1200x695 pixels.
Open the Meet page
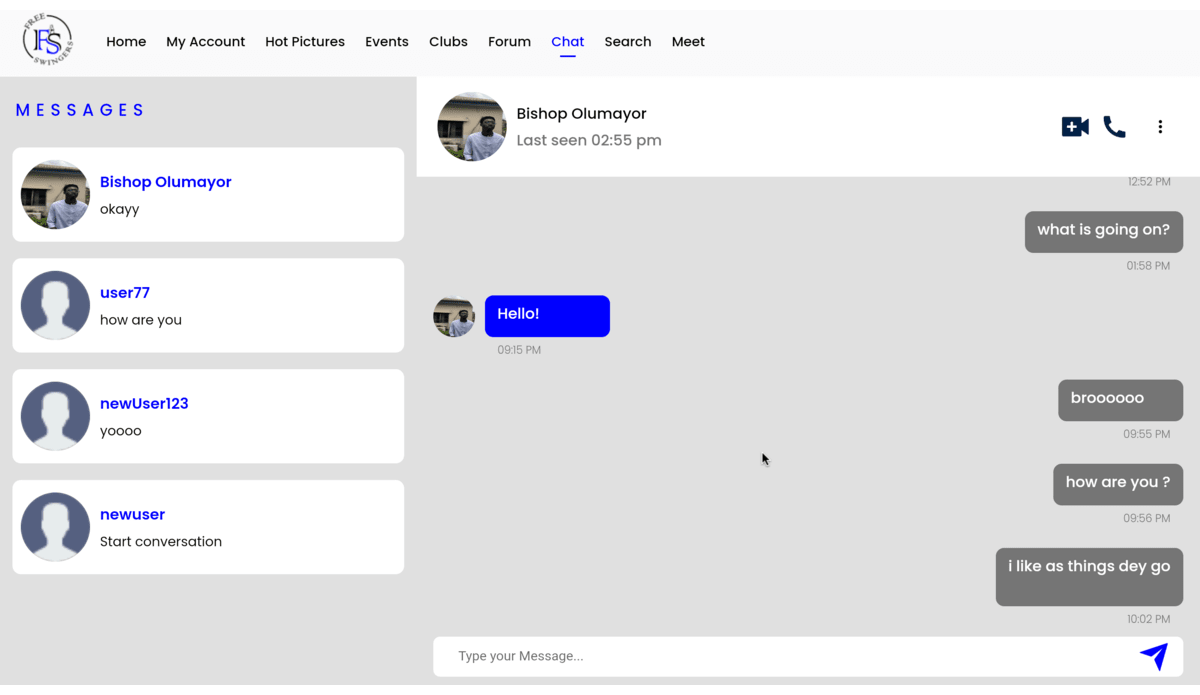[688, 42]
